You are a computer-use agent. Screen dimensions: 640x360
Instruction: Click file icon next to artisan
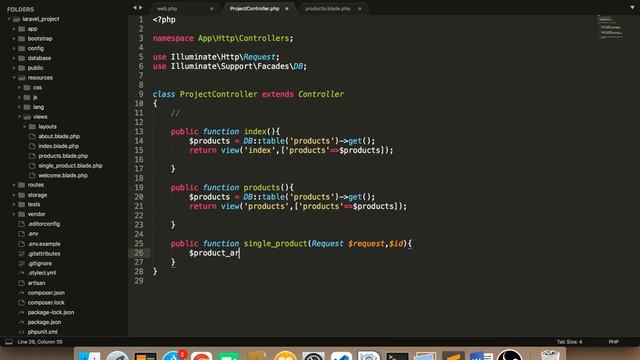click(22, 283)
